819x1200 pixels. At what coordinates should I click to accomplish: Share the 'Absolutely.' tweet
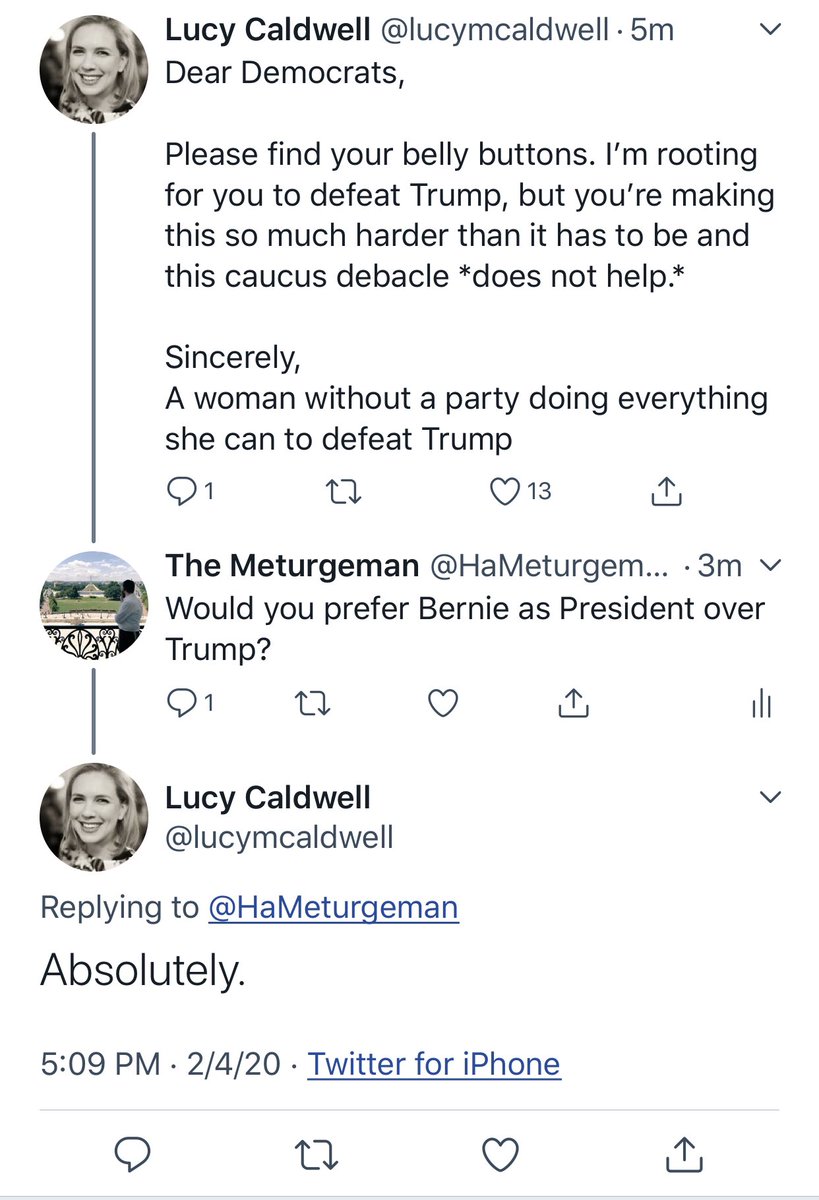click(x=686, y=1155)
